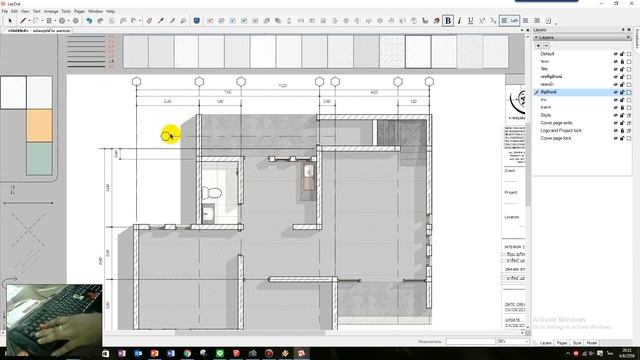The image size is (640, 360).
Task: Select the arrow Select tool
Action: tap(10, 20)
